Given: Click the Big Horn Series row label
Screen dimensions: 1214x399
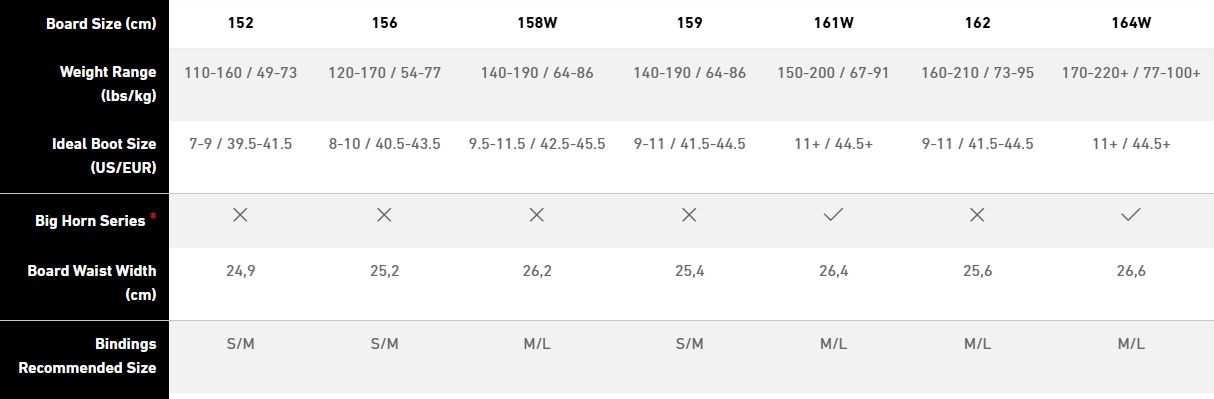Looking at the screenshot, I should pyautogui.click(x=90, y=221).
